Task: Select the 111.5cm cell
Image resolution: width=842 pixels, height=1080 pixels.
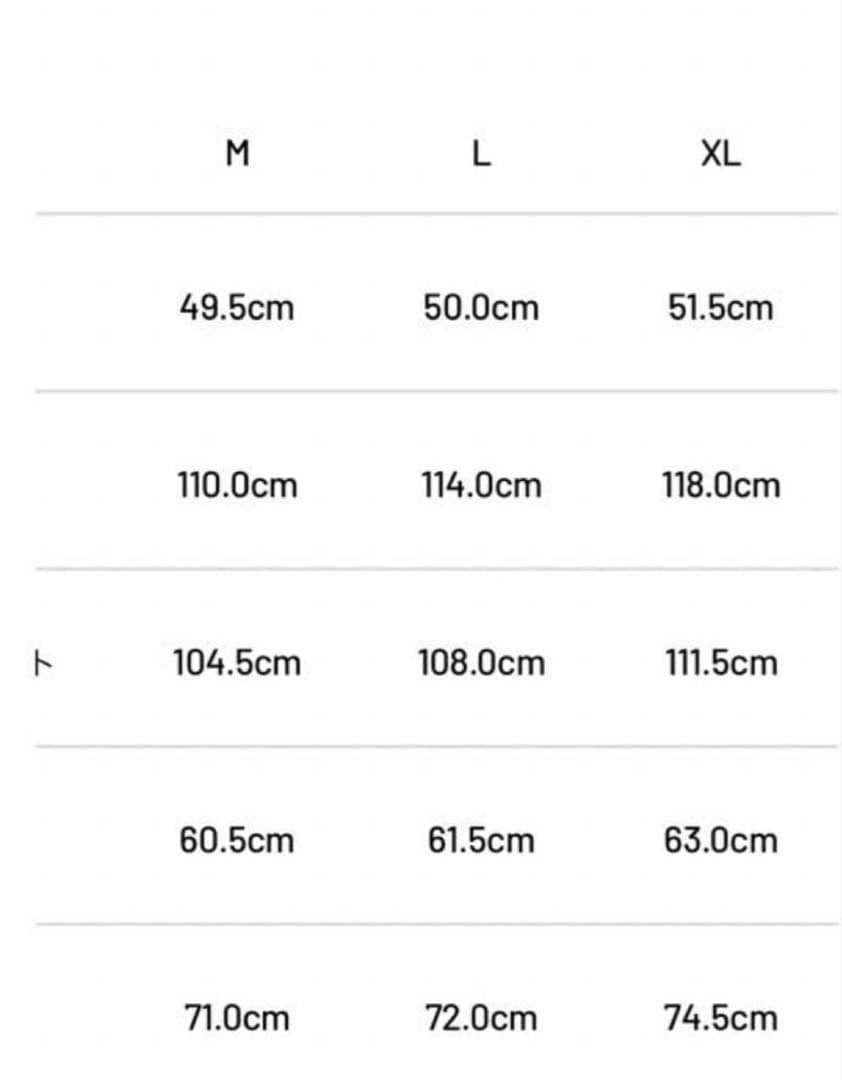Action: click(720, 663)
